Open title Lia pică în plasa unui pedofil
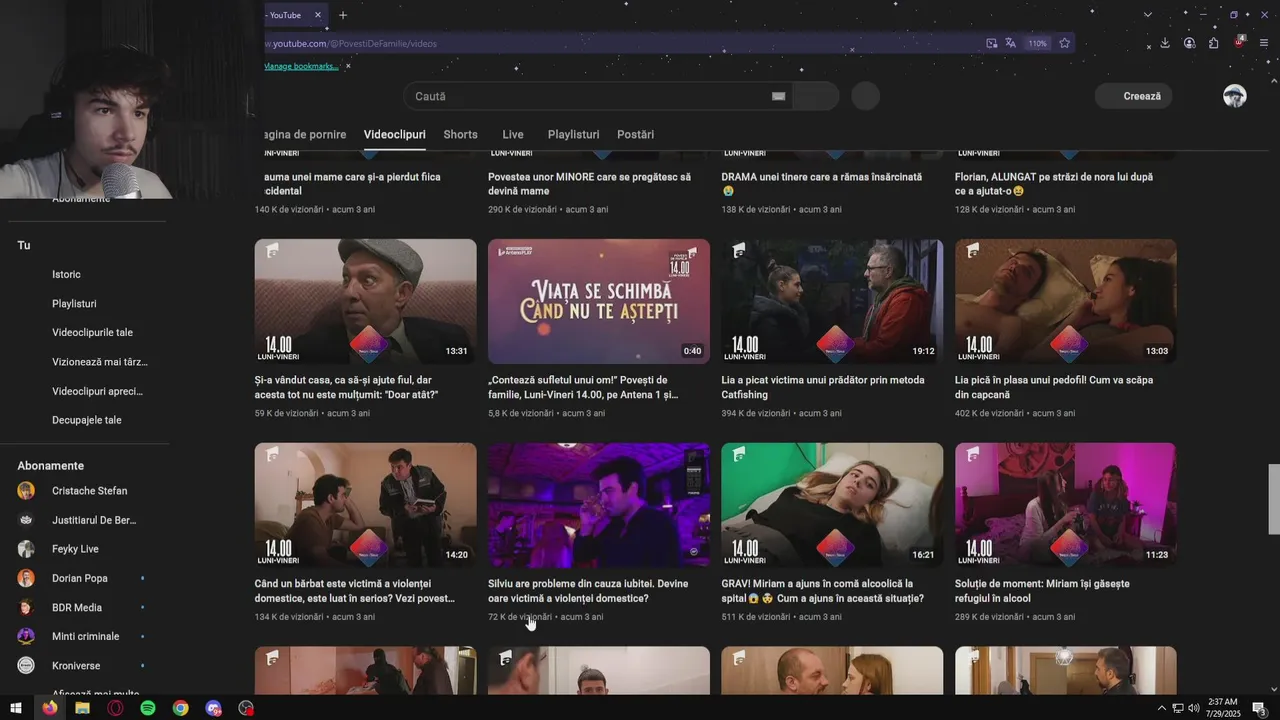 (x=1054, y=387)
